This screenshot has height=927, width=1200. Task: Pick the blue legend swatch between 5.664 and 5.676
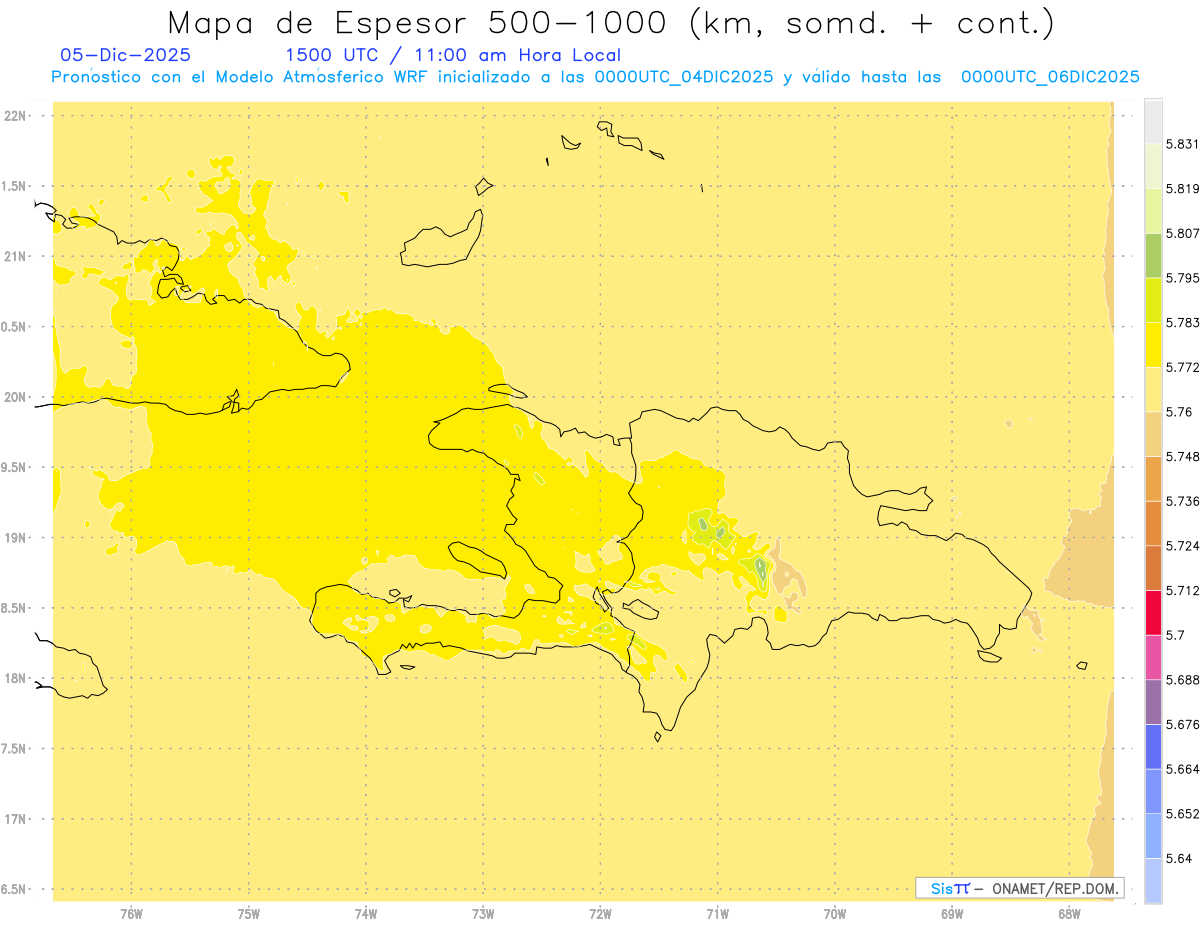tap(1153, 747)
